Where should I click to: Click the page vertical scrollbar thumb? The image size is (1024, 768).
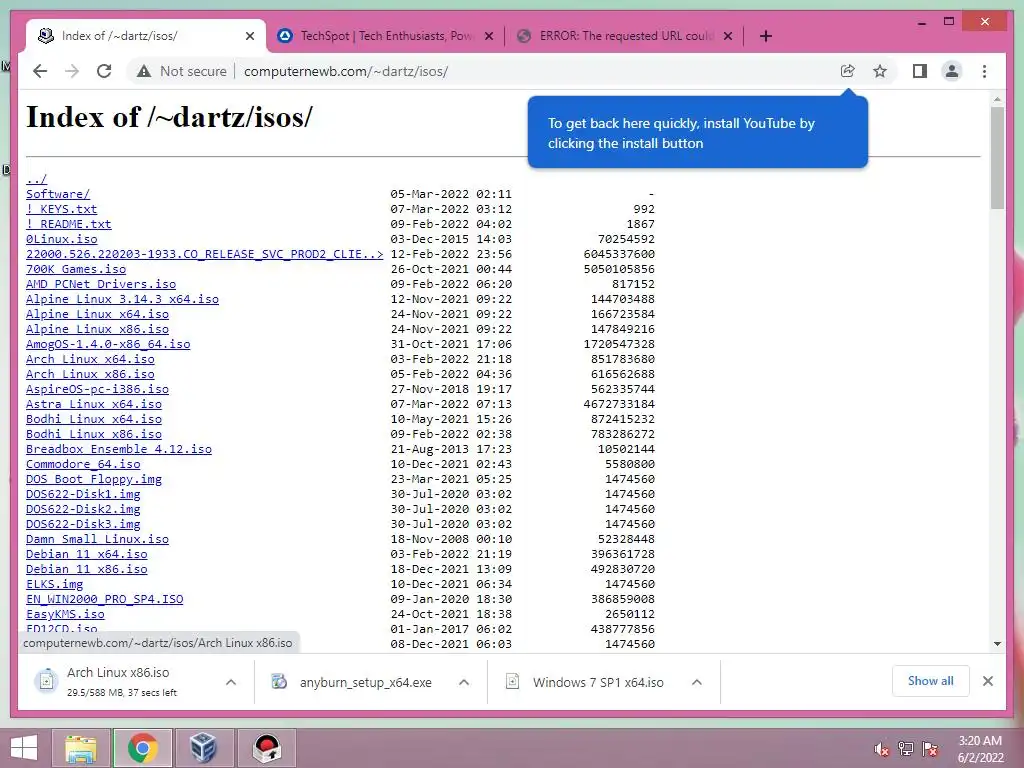(997, 158)
